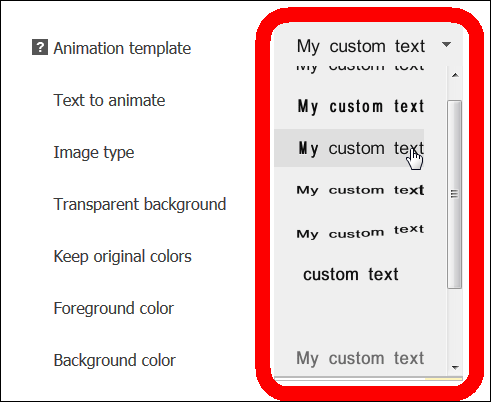Image resolution: width=491 pixels, height=402 pixels.
Task: Click the Keep original colors label
Action: click(123, 257)
